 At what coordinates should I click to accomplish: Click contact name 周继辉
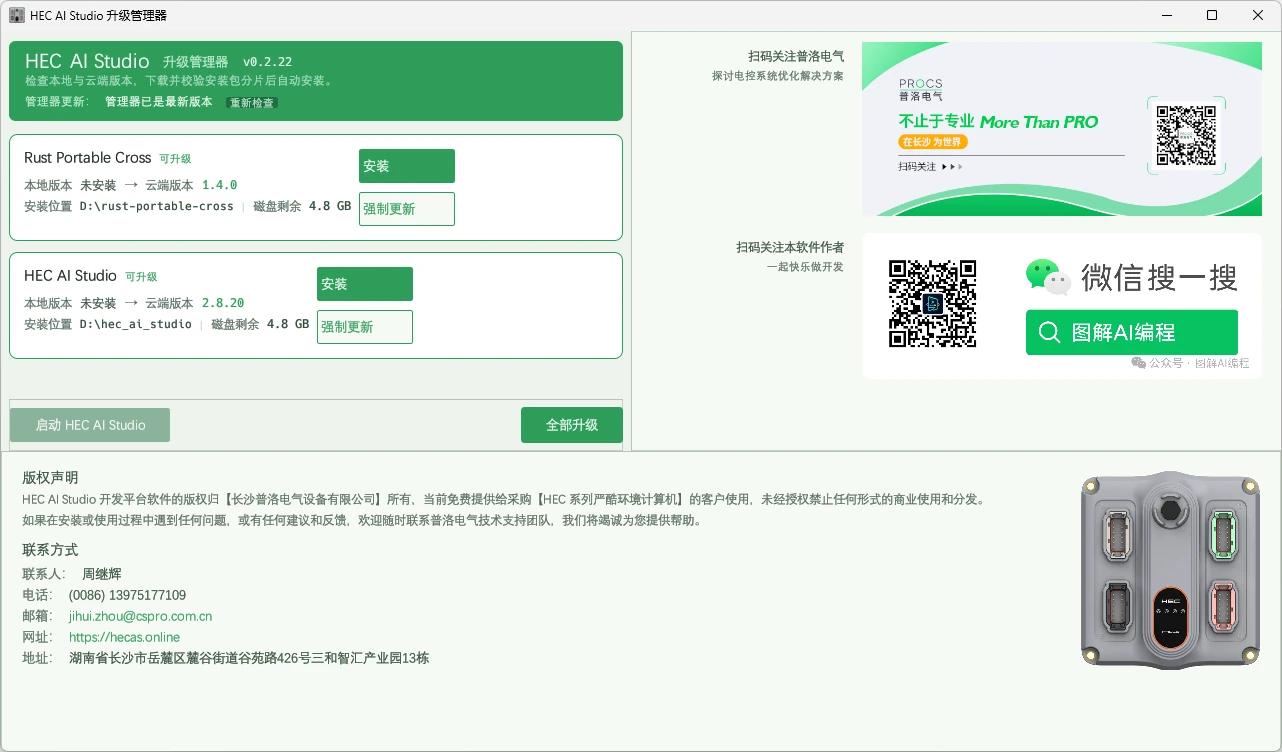pos(102,574)
